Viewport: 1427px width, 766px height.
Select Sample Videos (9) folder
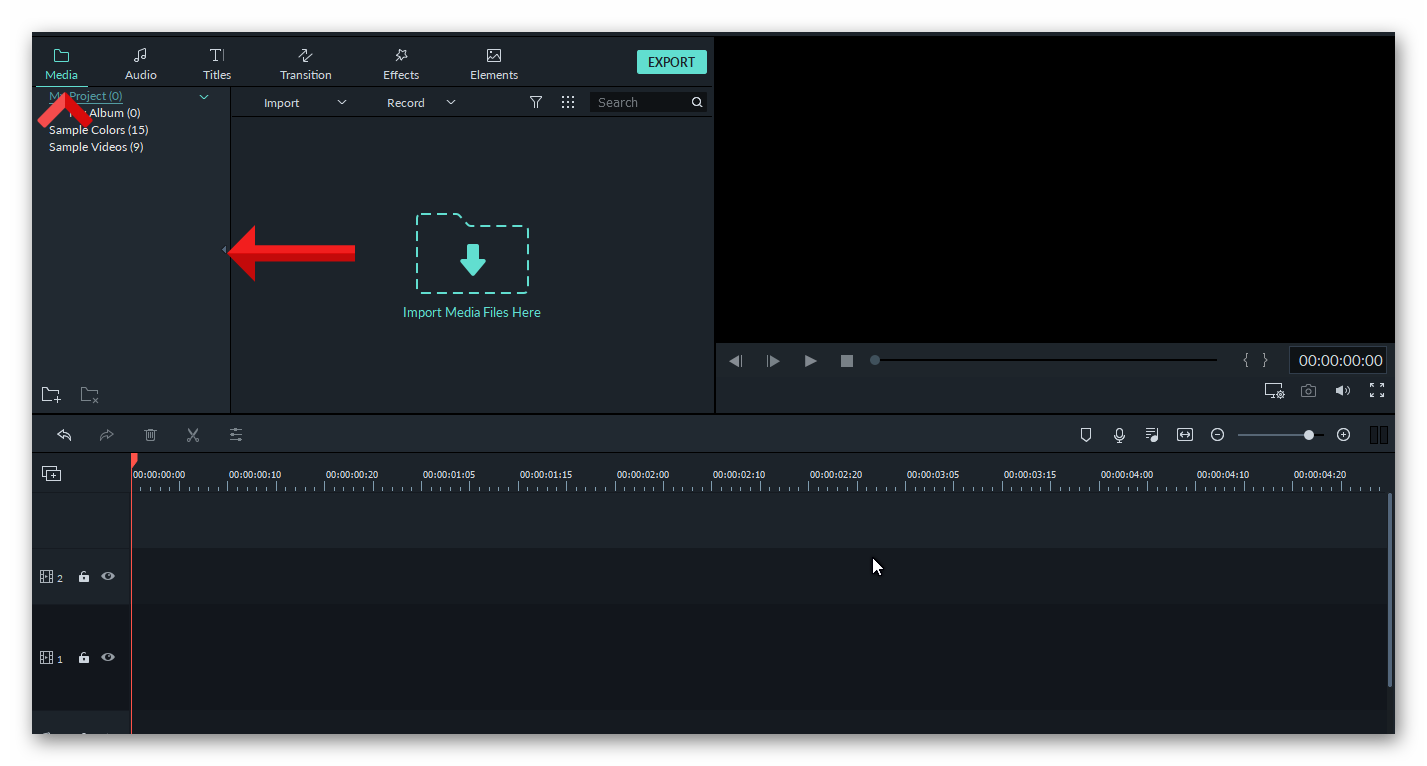point(96,147)
